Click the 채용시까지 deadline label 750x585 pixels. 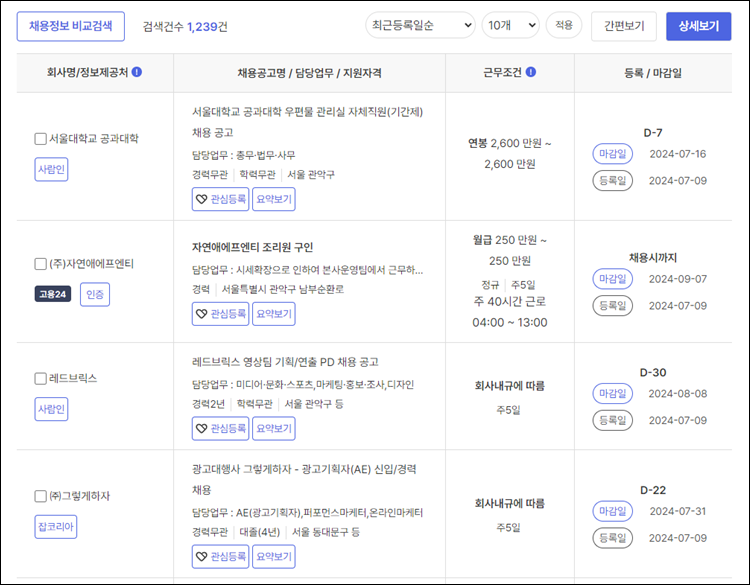coord(653,258)
